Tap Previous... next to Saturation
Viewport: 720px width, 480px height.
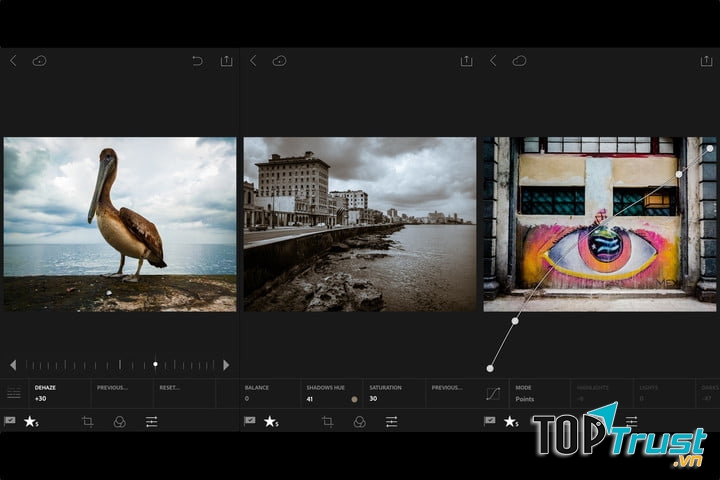447,388
